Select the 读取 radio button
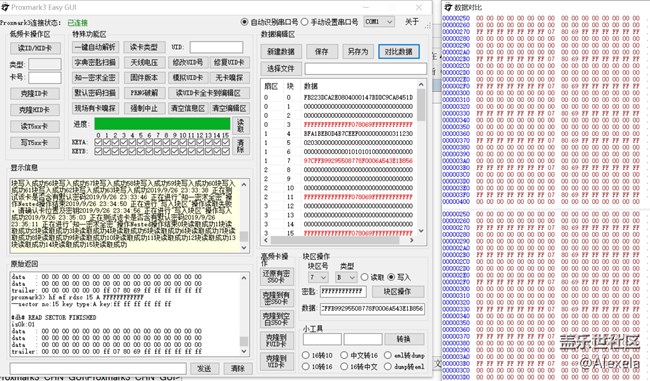Image resolution: width=650 pixels, height=381 pixels. pyautogui.click(x=364, y=277)
